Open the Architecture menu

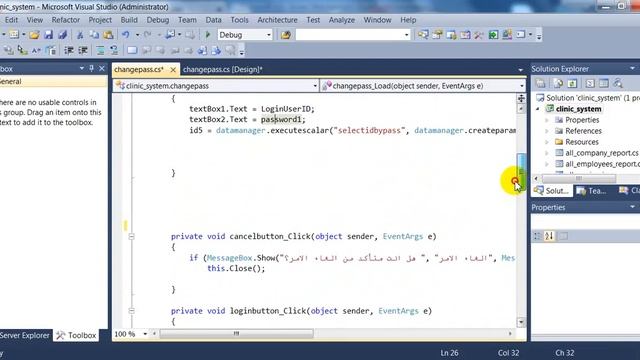coord(277,20)
